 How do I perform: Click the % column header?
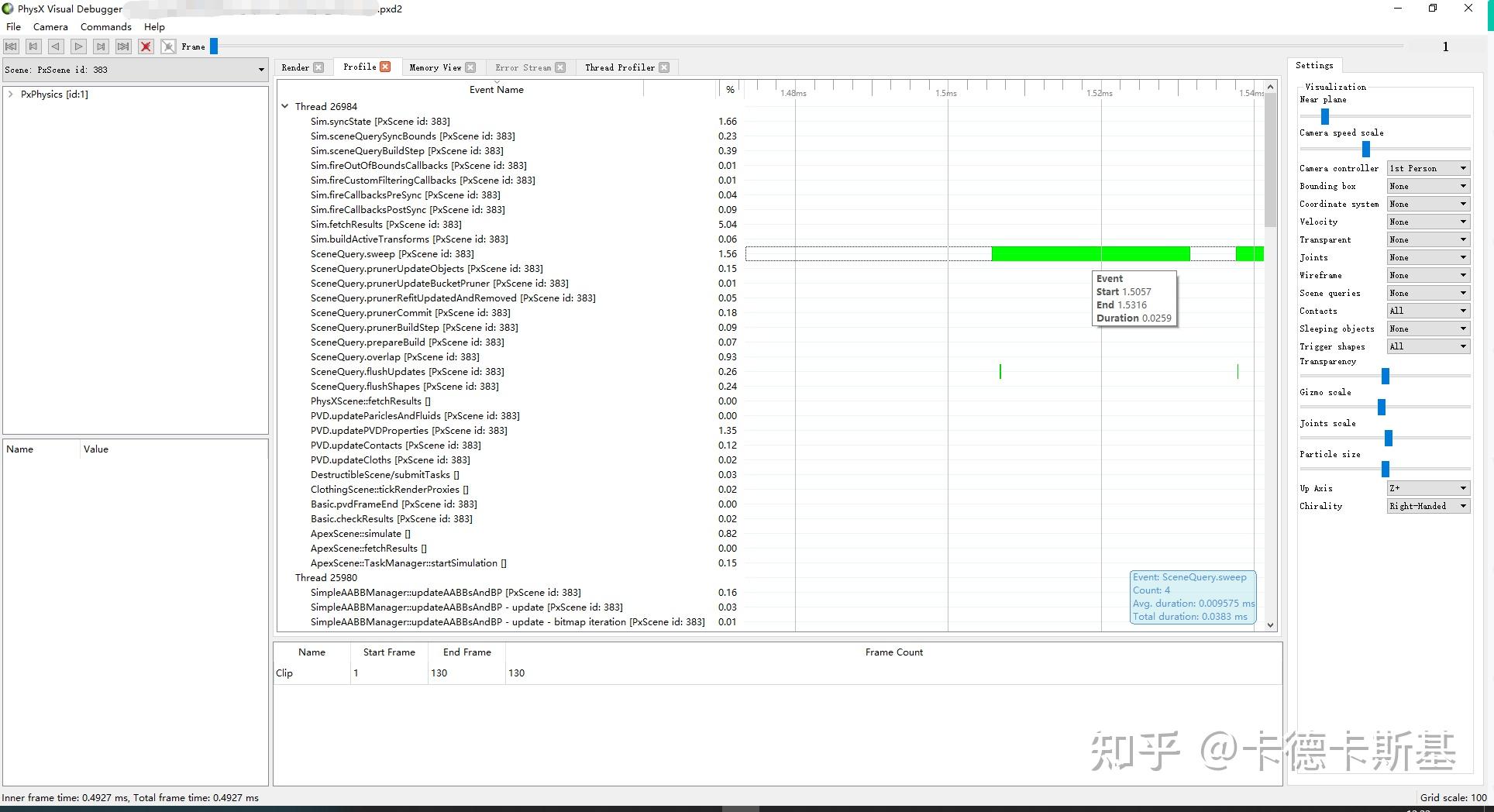pos(730,90)
